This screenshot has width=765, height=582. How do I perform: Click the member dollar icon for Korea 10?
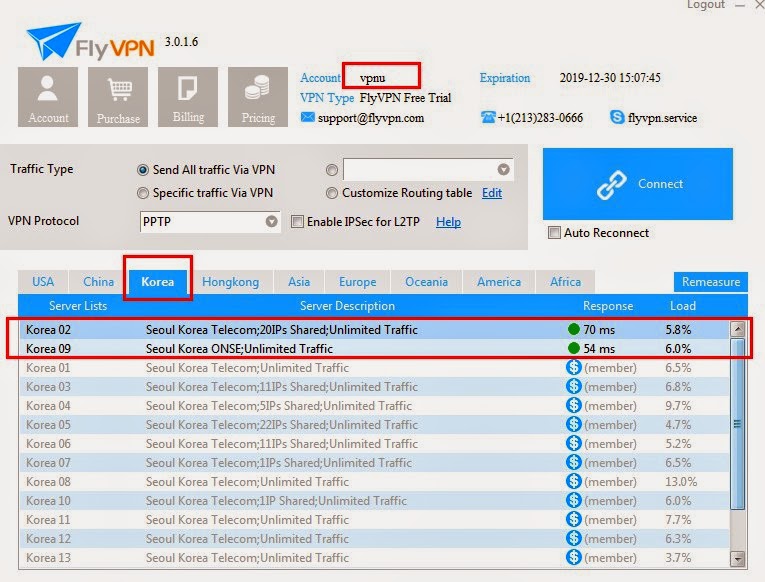tap(574, 500)
